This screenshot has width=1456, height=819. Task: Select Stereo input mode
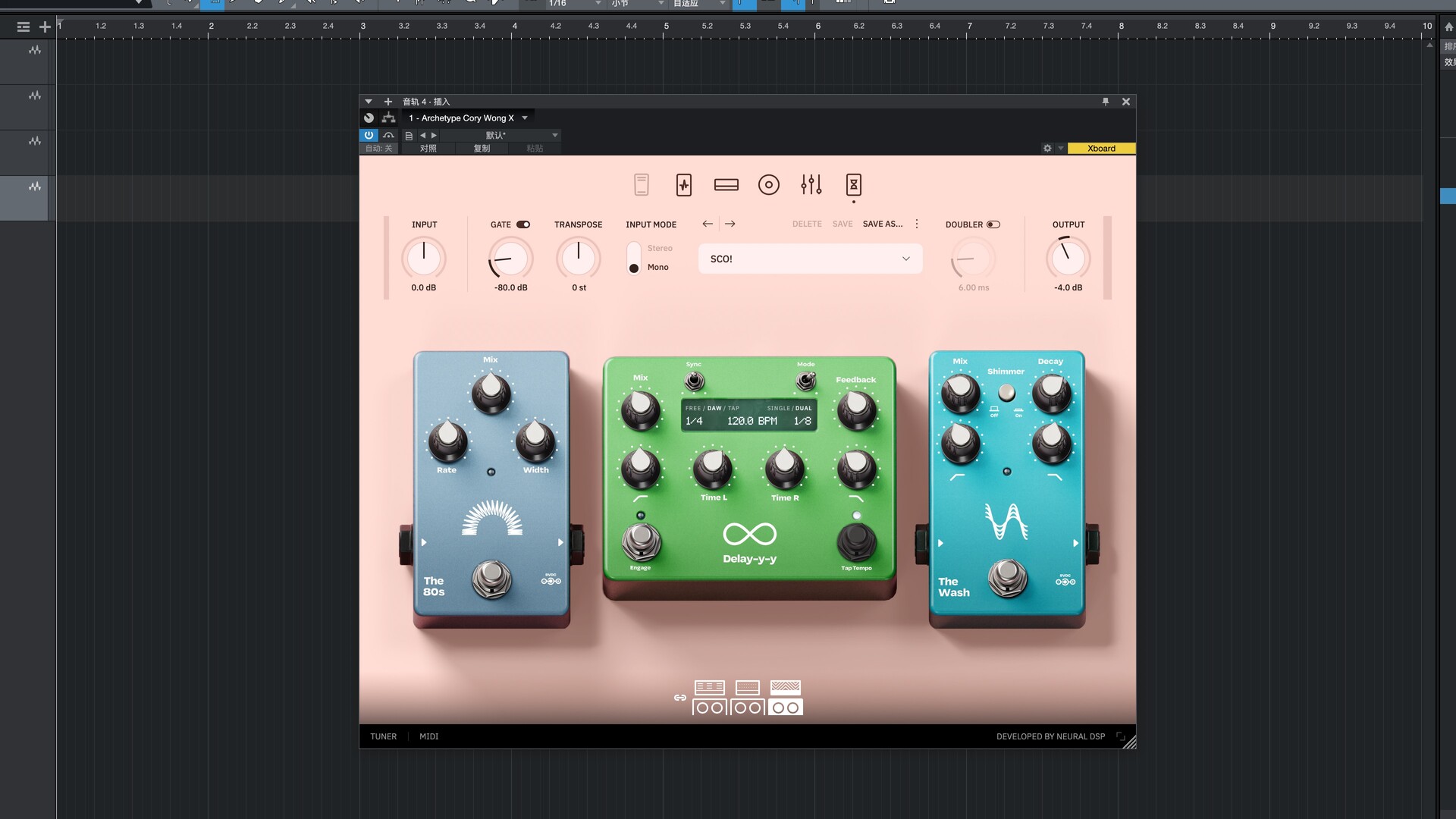(659, 248)
